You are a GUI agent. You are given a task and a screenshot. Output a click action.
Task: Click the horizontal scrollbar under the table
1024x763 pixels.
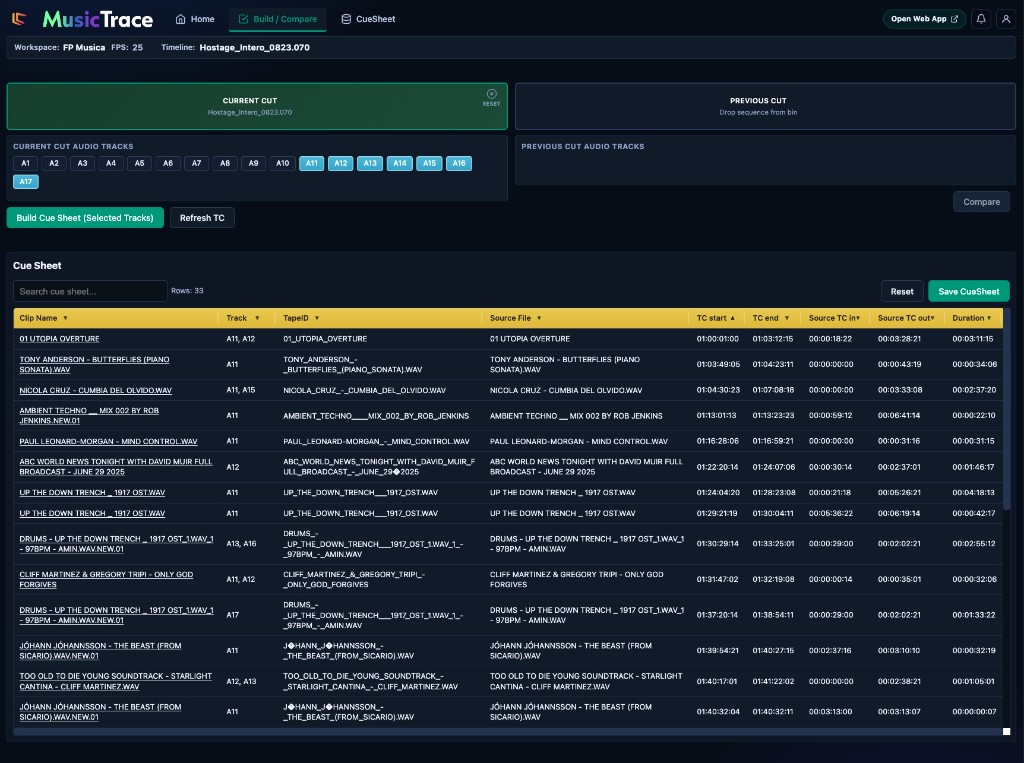click(x=508, y=732)
